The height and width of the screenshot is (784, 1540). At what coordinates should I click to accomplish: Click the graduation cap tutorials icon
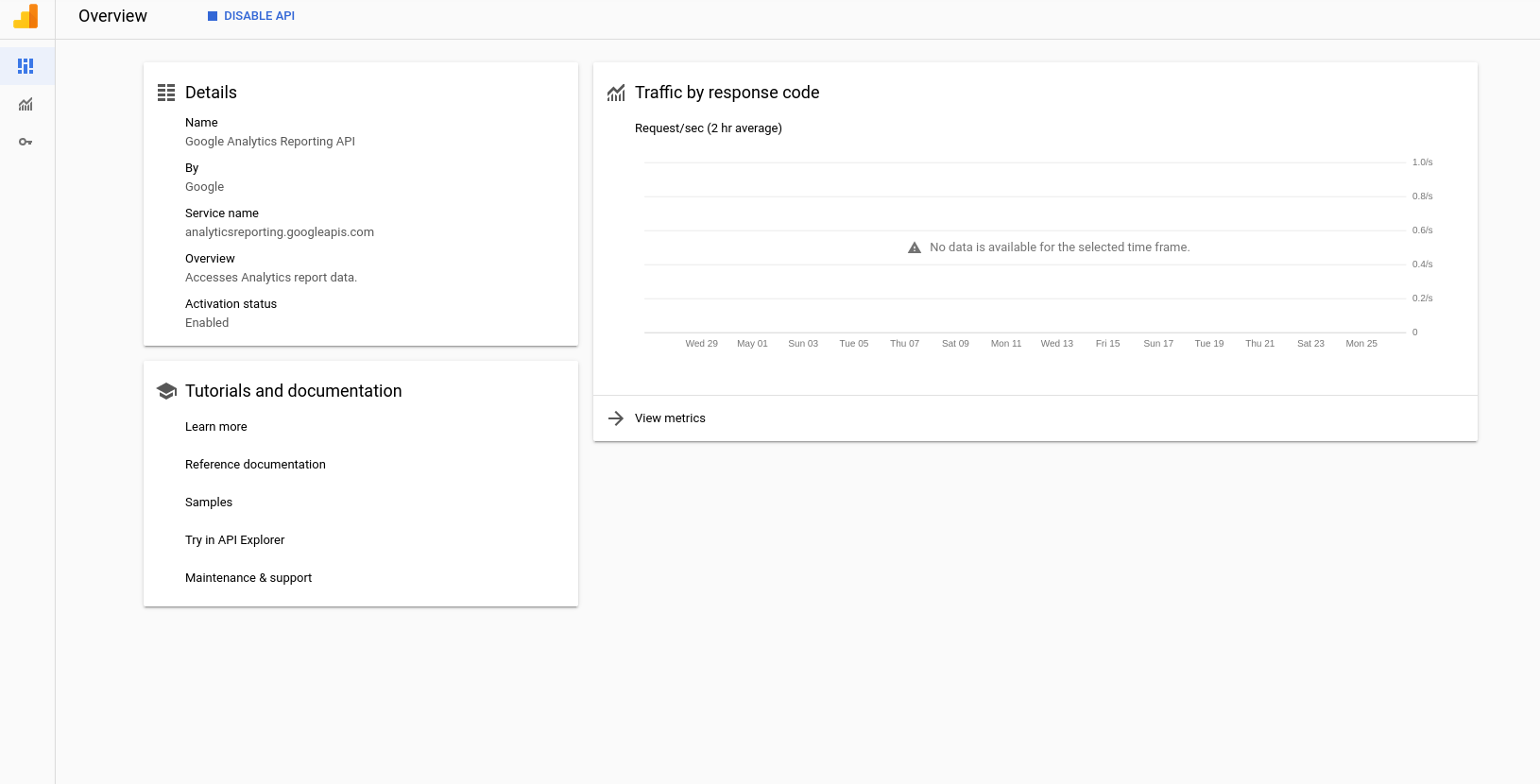166,391
